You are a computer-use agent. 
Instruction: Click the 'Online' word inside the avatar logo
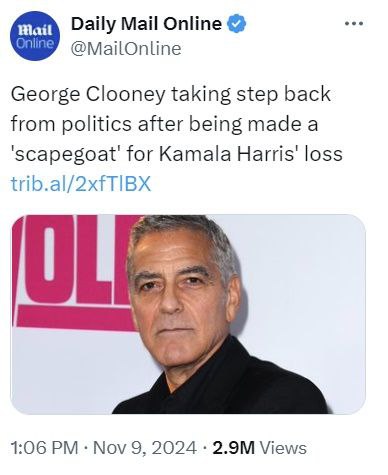click(35, 43)
